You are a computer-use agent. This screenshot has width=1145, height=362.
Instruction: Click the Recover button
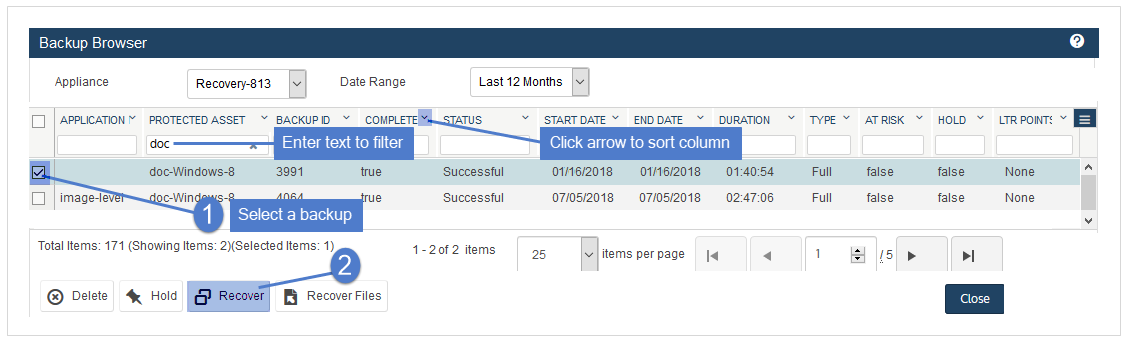(229, 296)
